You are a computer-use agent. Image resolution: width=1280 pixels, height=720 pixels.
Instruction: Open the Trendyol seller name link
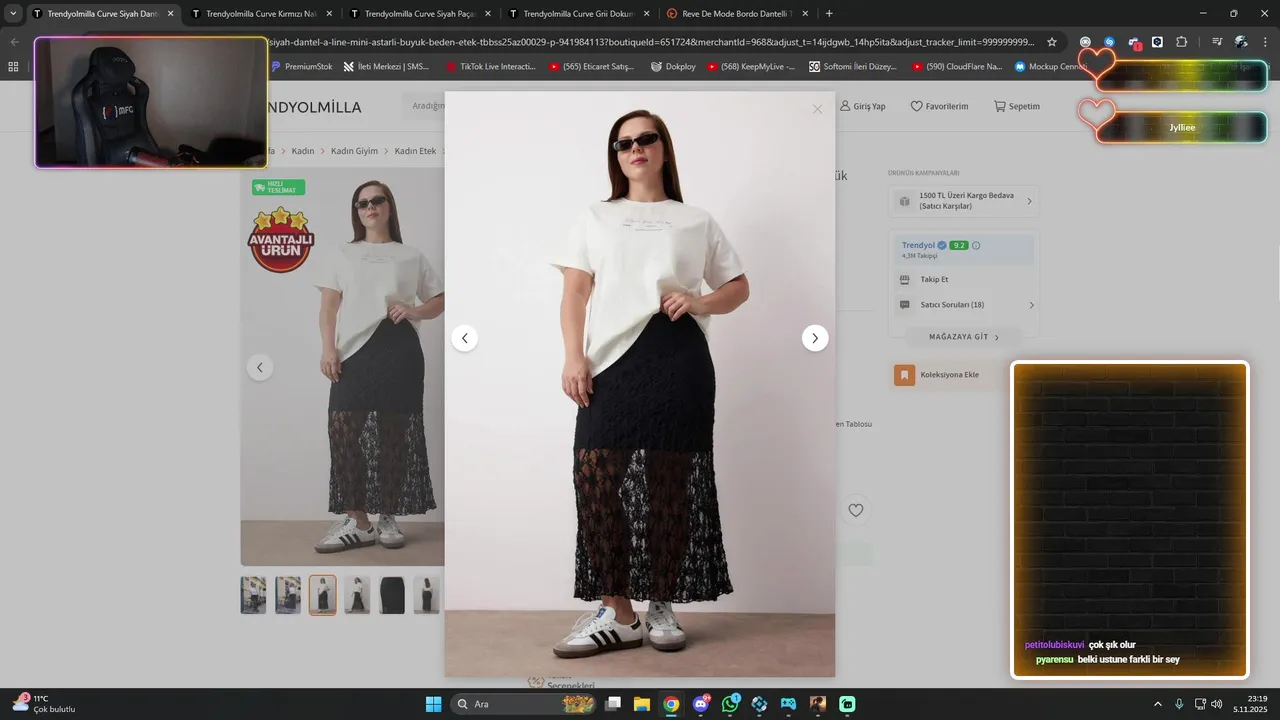point(918,245)
